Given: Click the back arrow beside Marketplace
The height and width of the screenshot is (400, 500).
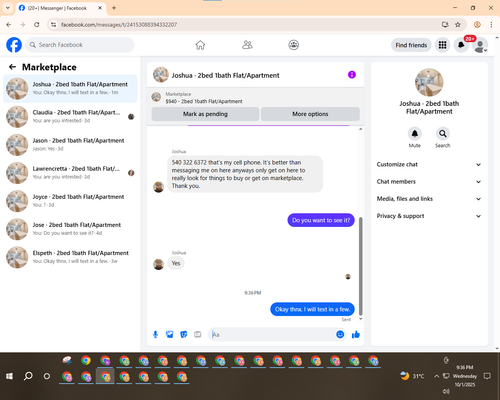Looking at the screenshot, I should point(12,67).
